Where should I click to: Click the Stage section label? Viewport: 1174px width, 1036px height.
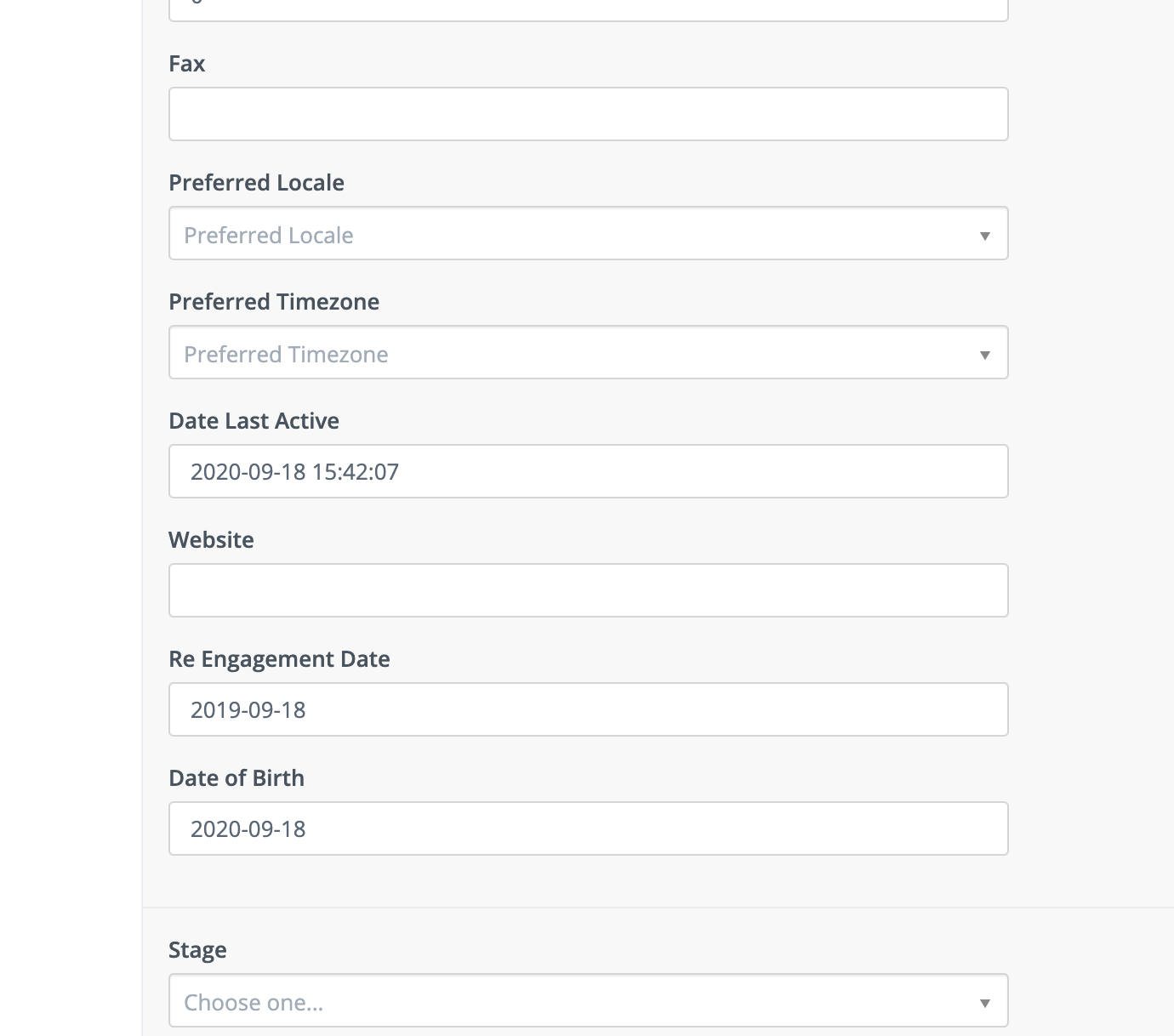click(197, 949)
